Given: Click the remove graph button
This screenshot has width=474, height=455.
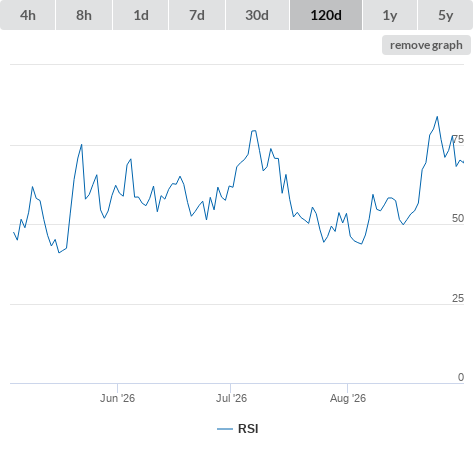Looking at the screenshot, I should (426, 45).
